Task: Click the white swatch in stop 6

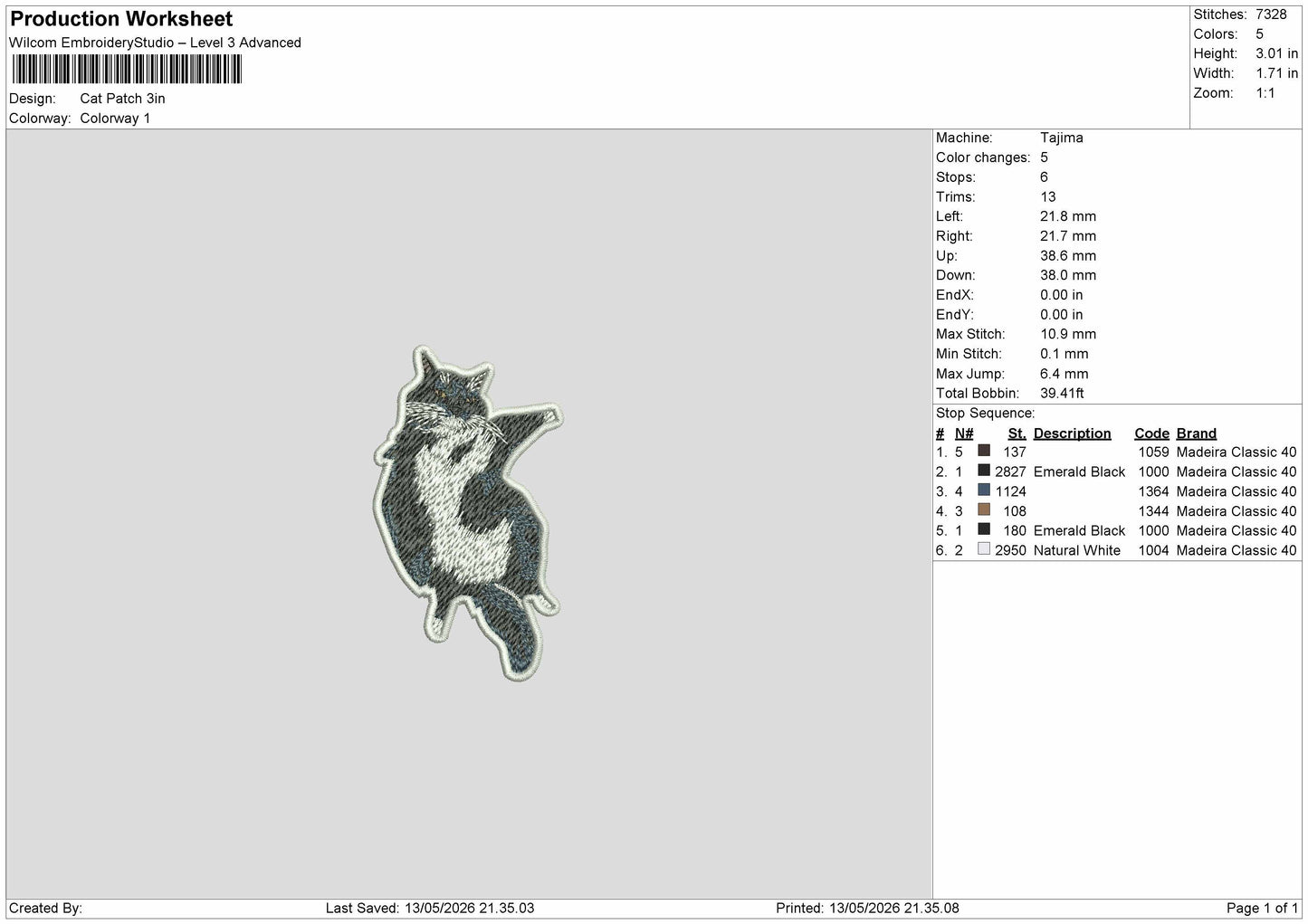Action: [984, 549]
